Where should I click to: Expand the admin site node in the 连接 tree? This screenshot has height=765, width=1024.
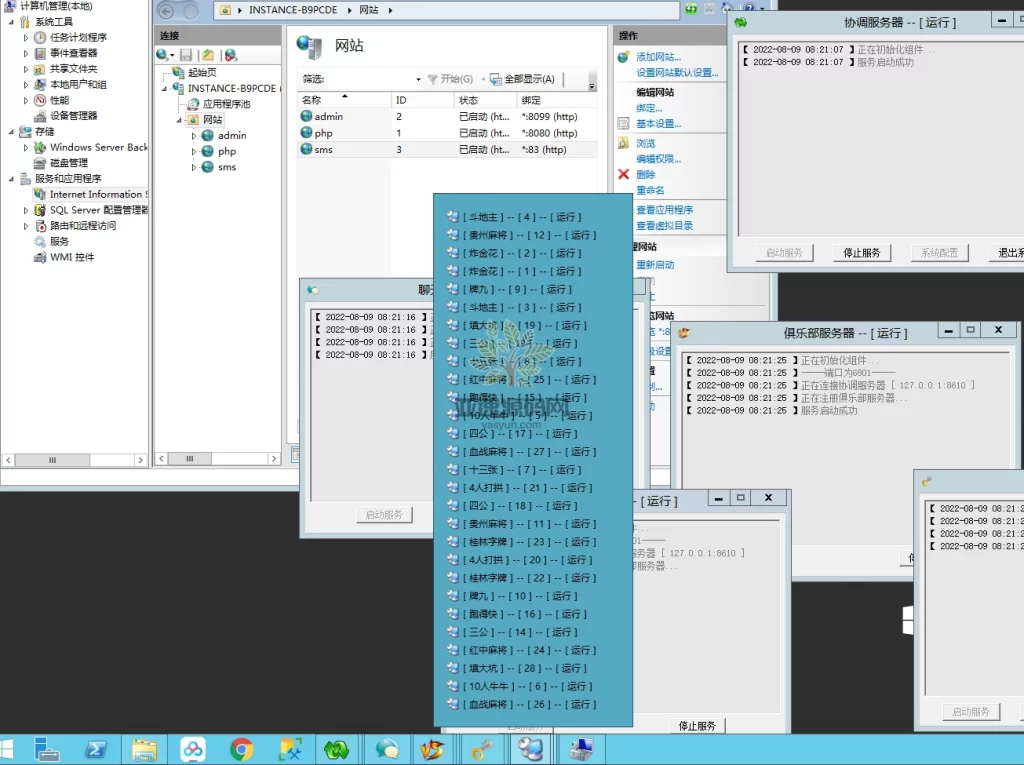click(x=195, y=136)
